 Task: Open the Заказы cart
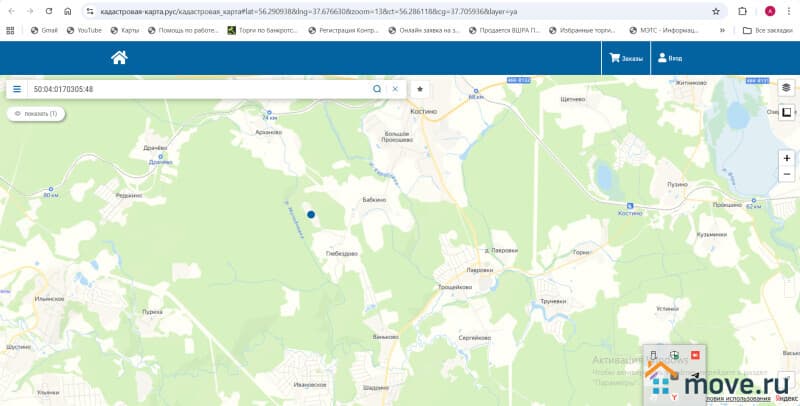[627, 59]
